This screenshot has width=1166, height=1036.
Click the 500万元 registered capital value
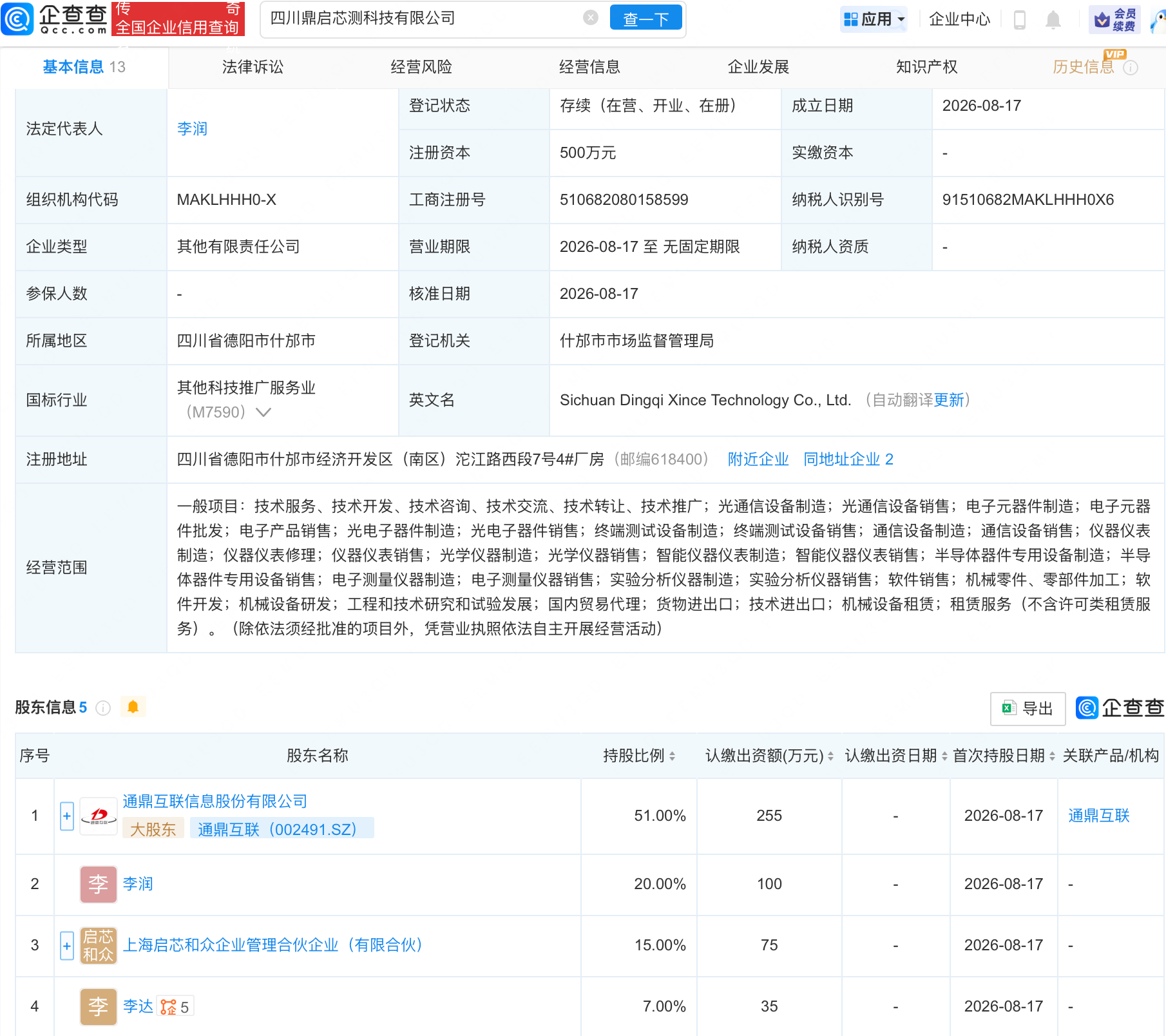588,153
